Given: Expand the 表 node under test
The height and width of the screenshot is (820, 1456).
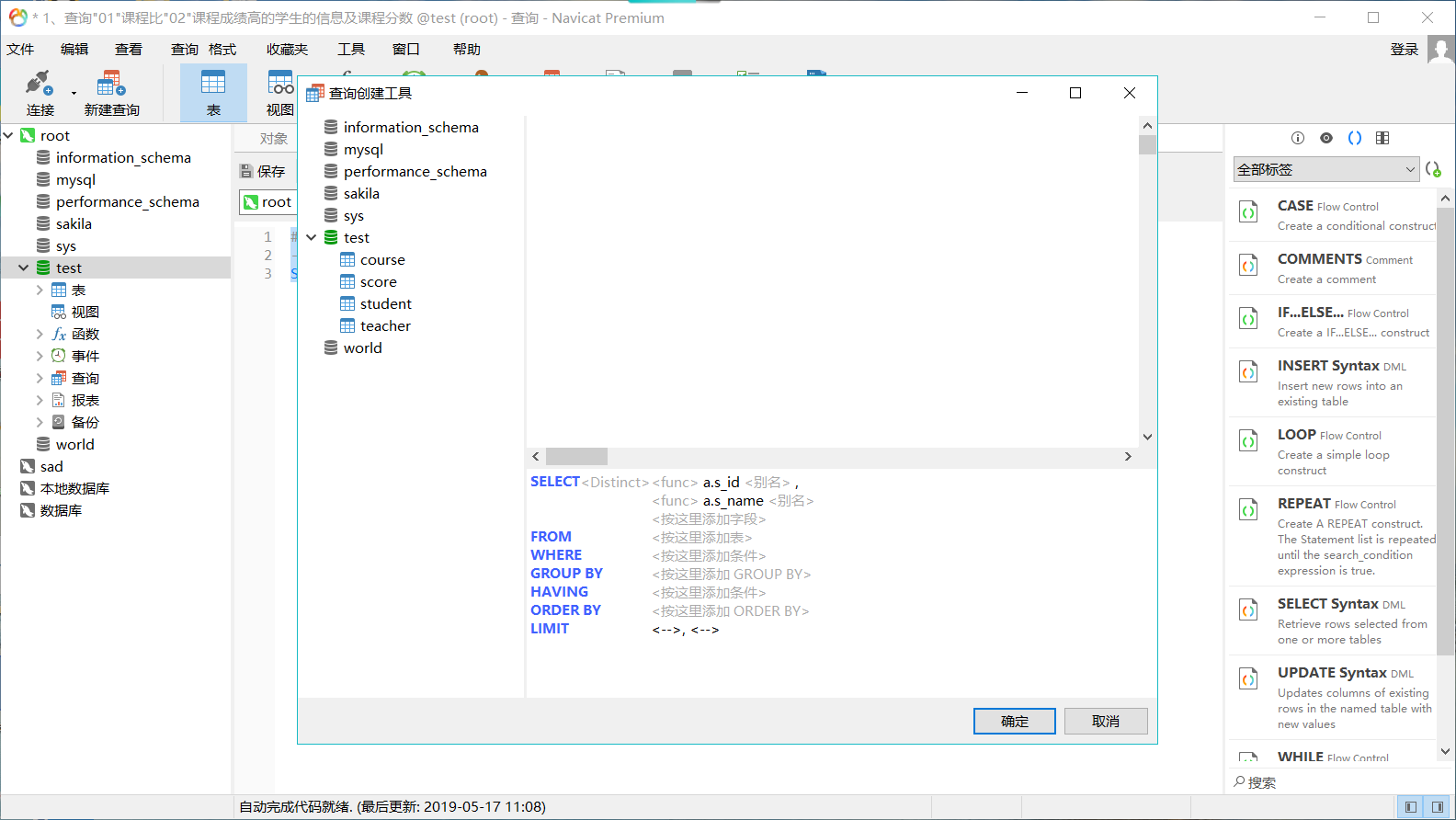Looking at the screenshot, I should tap(40, 290).
